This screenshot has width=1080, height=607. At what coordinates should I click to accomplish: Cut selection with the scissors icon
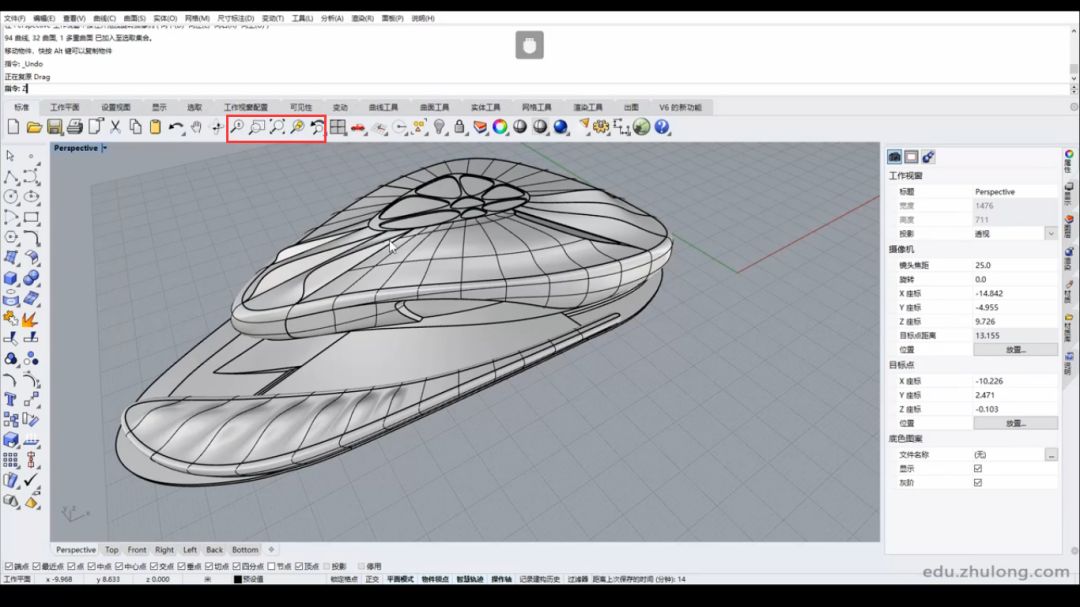click(x=115, y=127)
